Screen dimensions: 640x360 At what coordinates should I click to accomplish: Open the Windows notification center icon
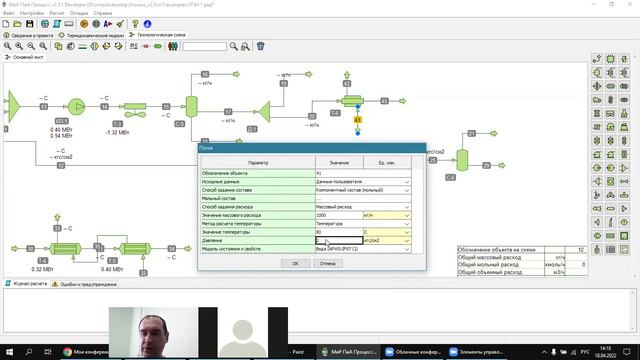[627, 352]
